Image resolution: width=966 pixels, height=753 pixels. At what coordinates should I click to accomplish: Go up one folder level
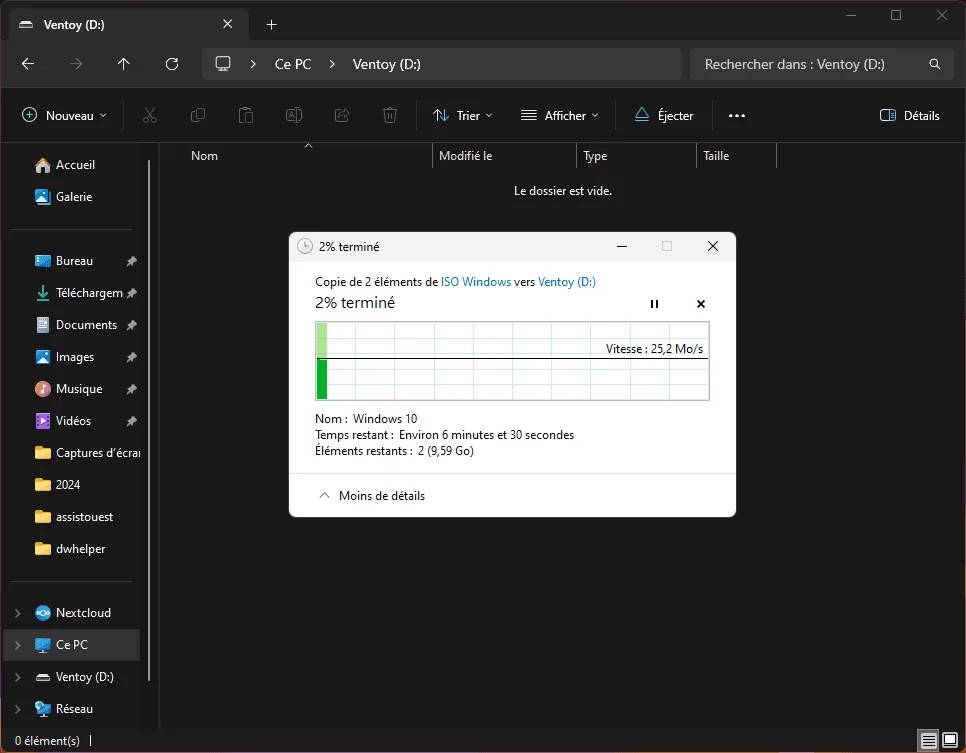pos(123,64)
